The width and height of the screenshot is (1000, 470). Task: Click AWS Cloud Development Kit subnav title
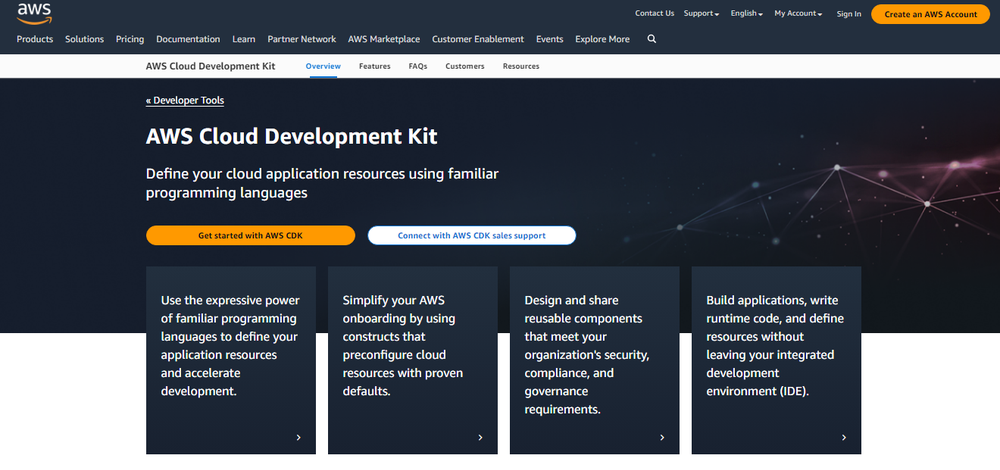pos(210,66)
